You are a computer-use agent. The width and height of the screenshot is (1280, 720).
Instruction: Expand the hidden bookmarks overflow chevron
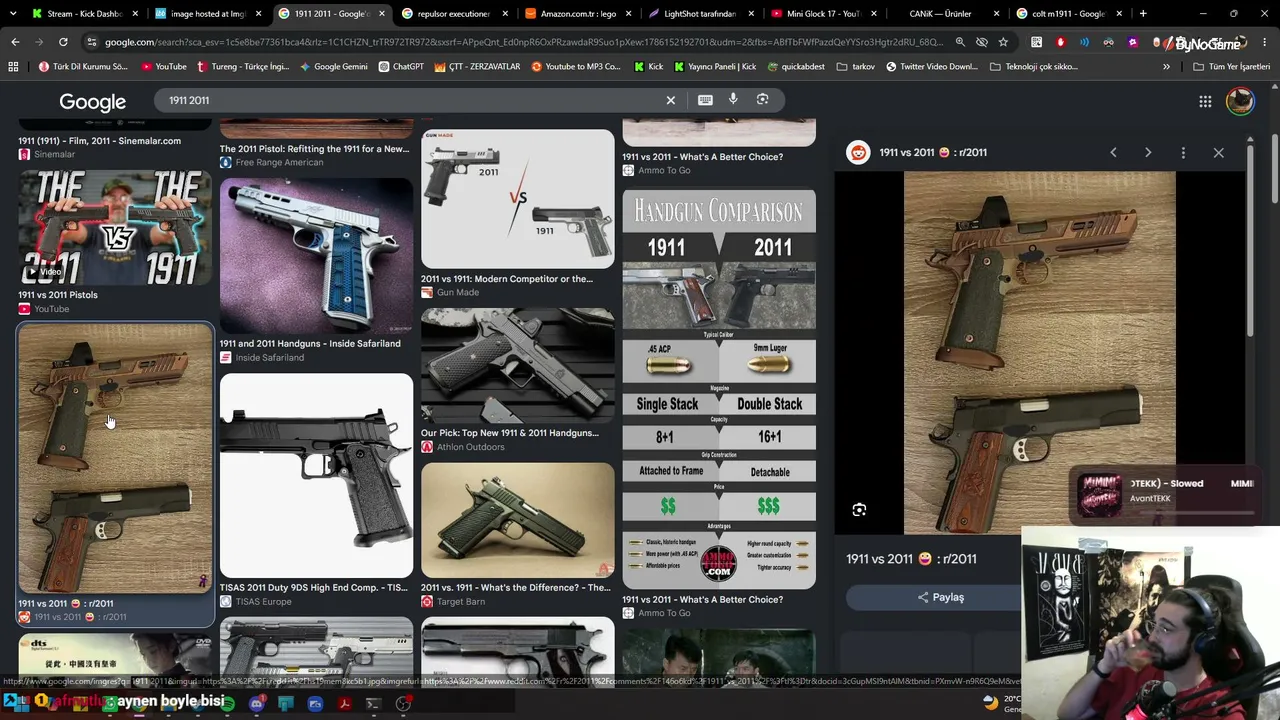[x=1166, y=67]
